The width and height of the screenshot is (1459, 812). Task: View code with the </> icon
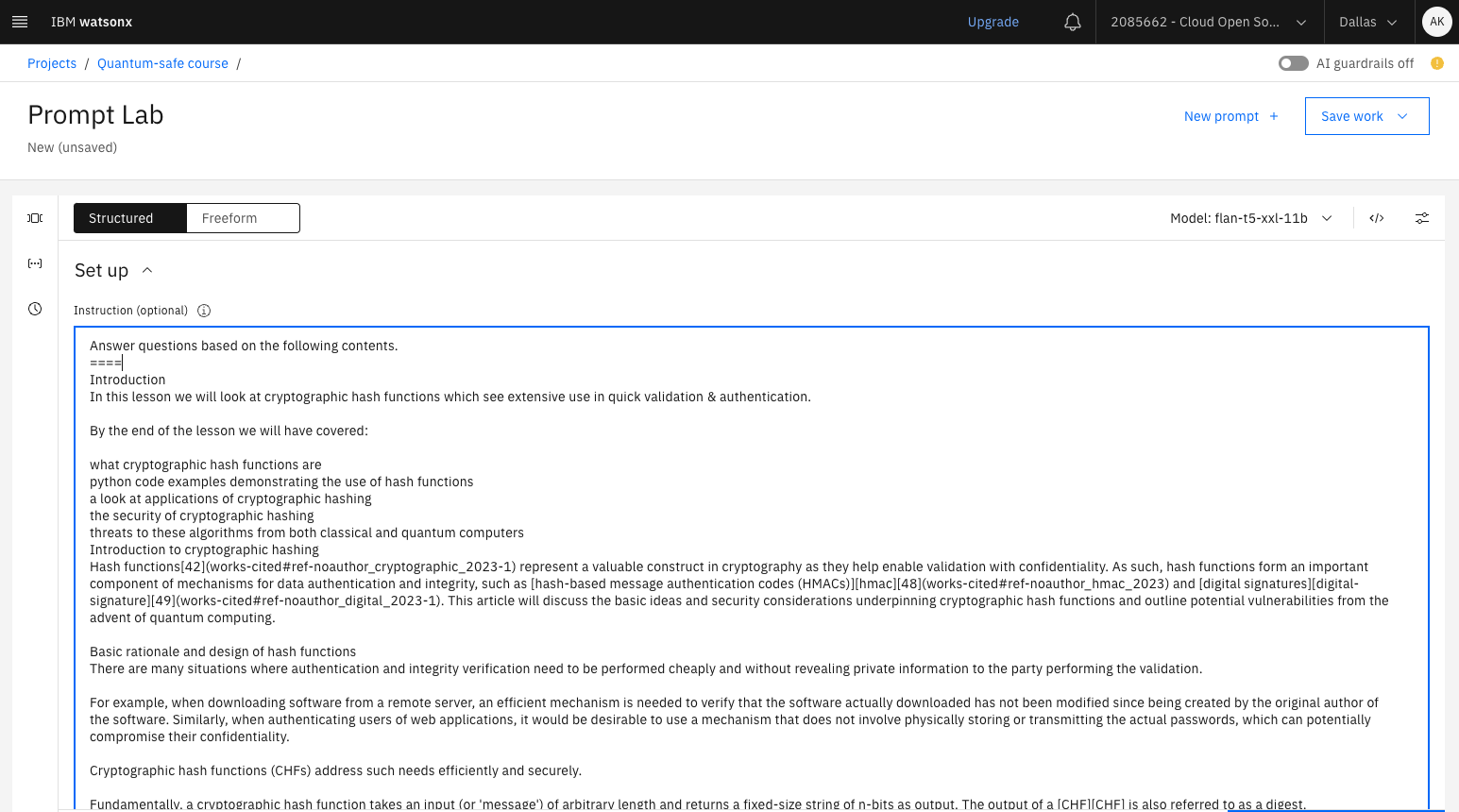(x=1377, y=218)
